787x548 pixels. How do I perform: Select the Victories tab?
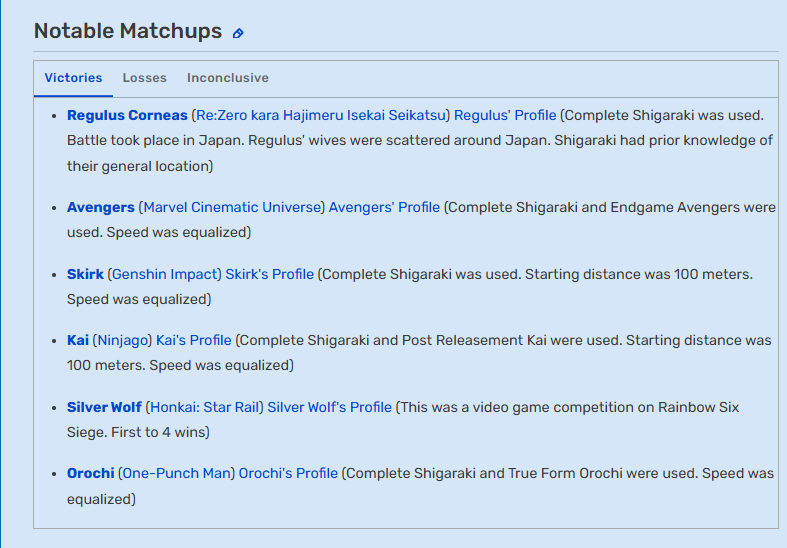click(x=73, y=78)
